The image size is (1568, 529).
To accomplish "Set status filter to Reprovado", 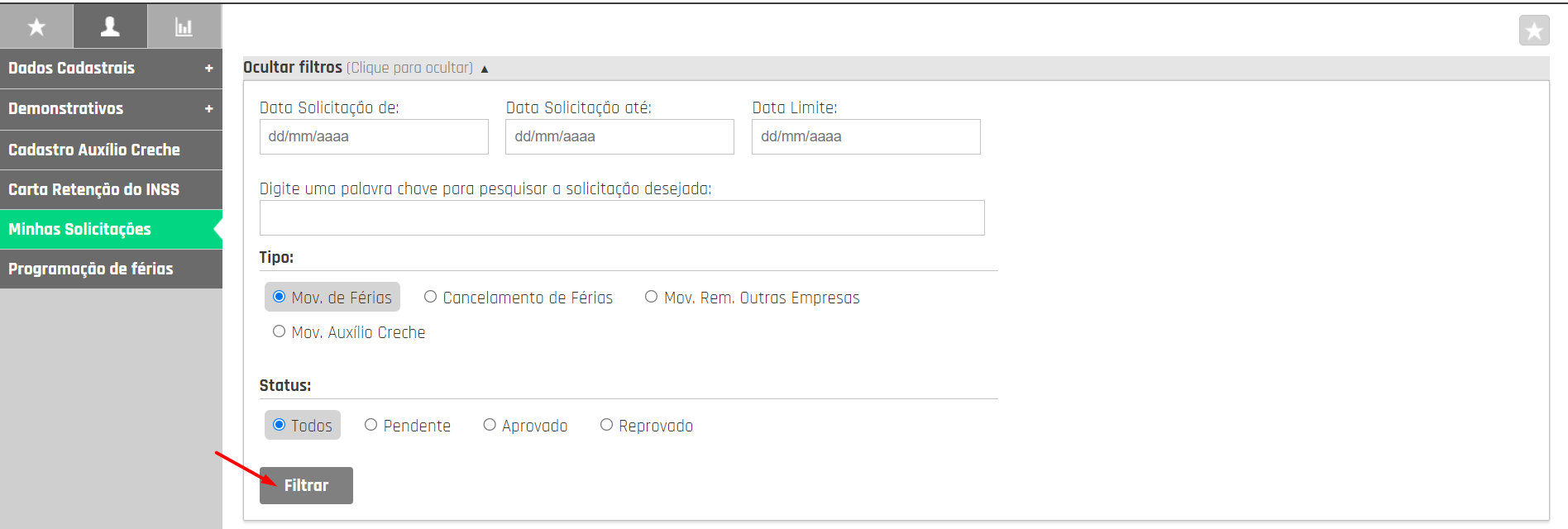I will coord(607,425).
